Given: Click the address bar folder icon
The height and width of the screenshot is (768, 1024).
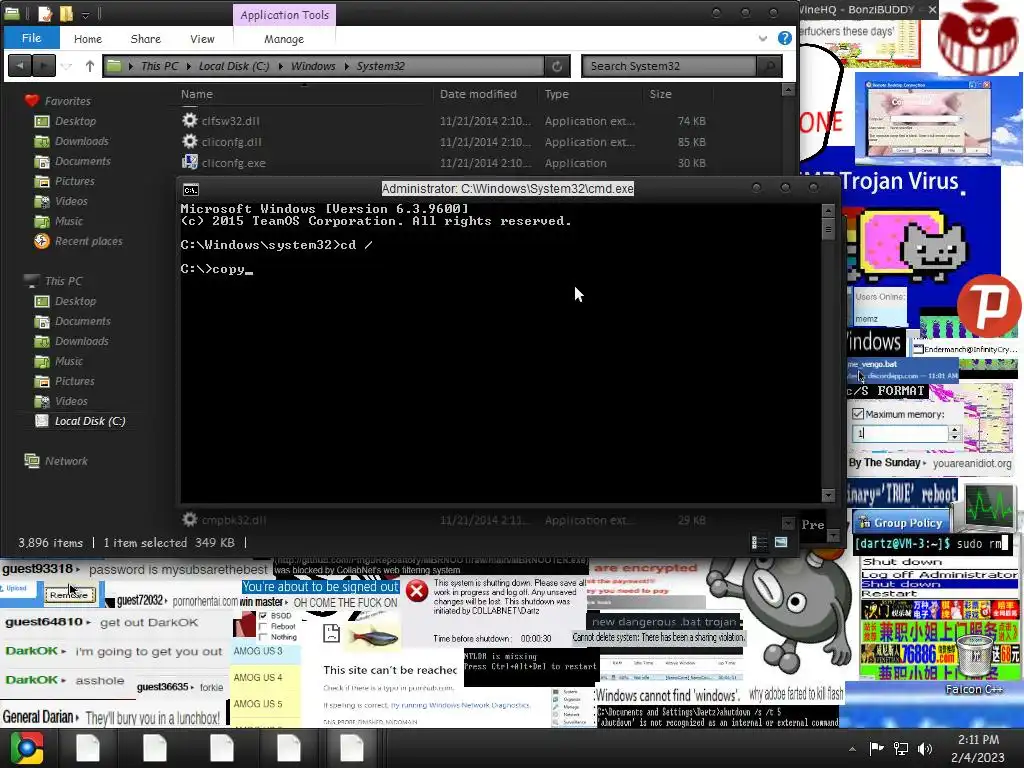Looking at the screenshot, I should [114, 65].
